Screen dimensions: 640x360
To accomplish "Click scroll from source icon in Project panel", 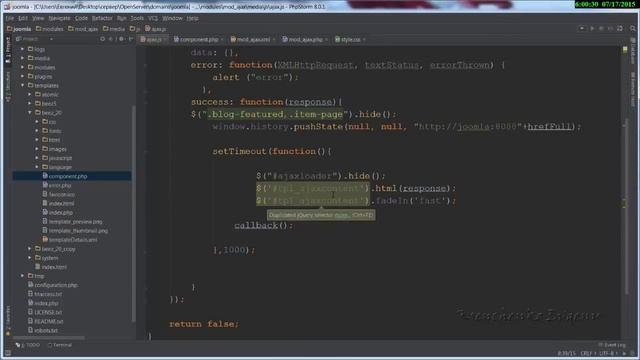I will tap(102, 39).
